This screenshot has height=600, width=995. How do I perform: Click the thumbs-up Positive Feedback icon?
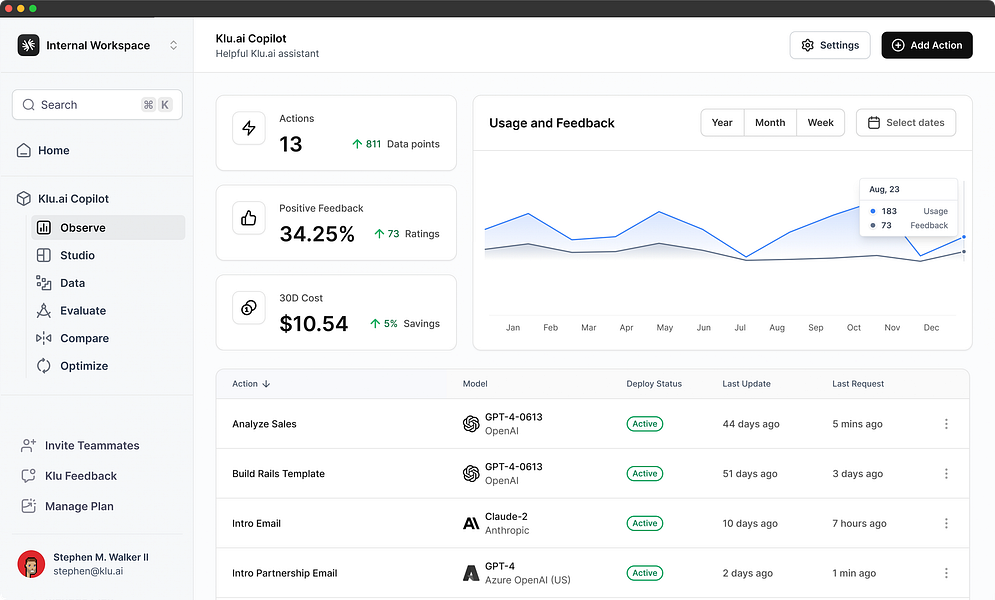249,218
